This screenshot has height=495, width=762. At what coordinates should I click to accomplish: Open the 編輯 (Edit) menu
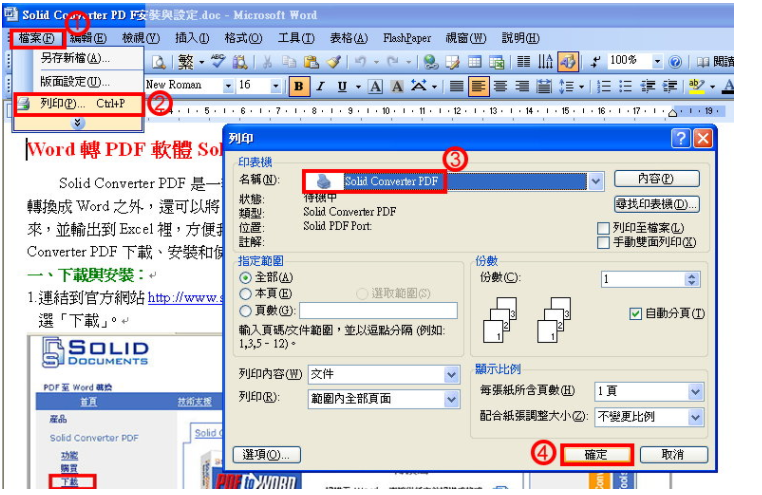click(88, 38)
